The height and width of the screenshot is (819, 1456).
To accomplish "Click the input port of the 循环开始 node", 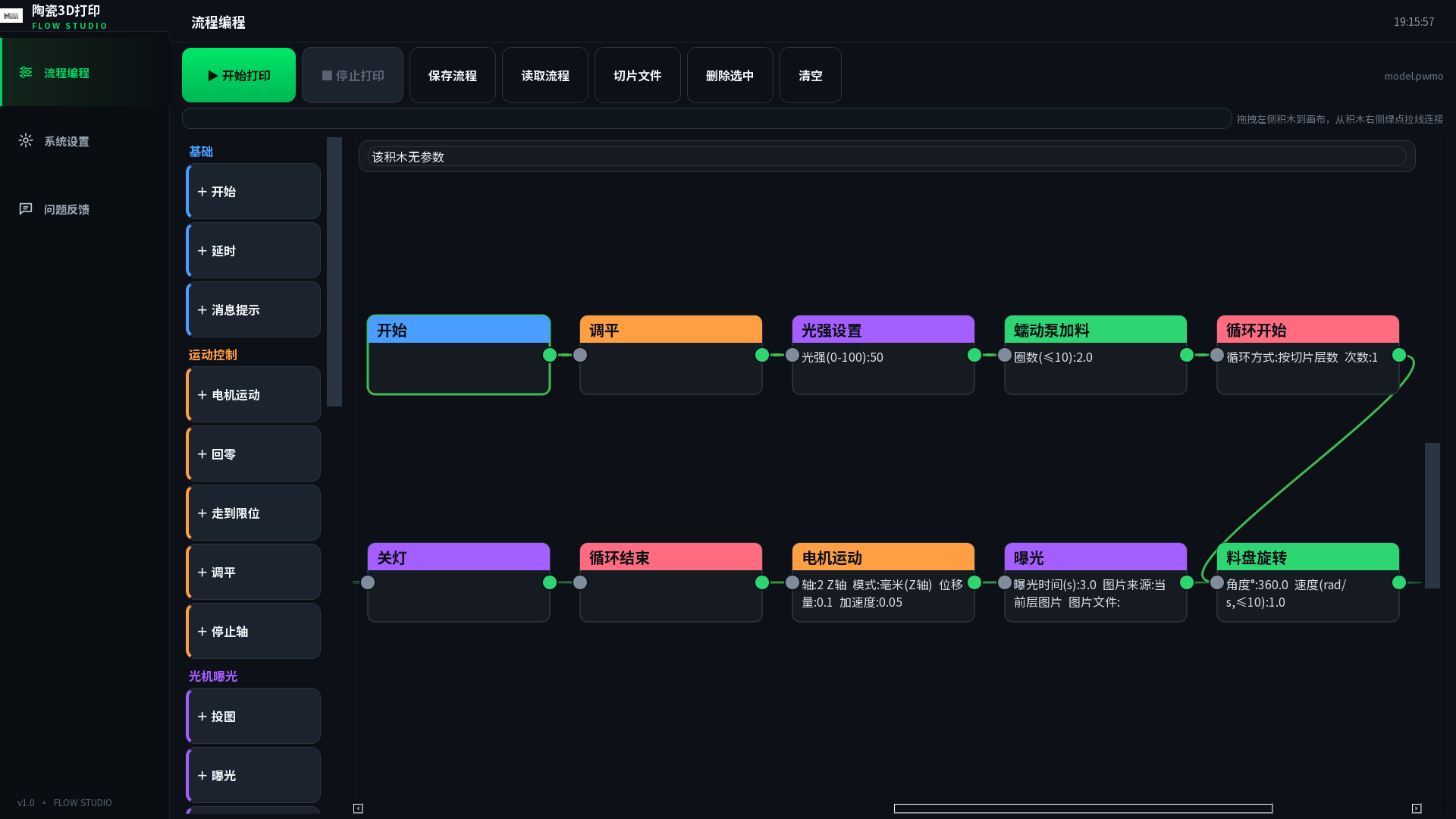I will 1217,355.
